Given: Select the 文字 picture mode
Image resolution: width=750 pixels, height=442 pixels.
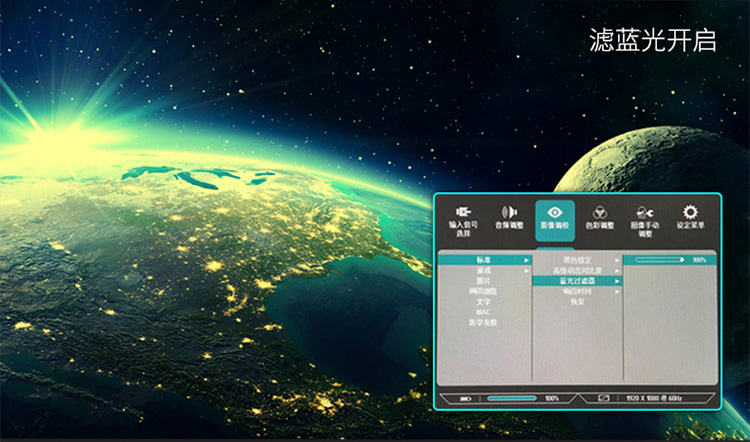Looking at the screenshot, I should click(484, 302).
